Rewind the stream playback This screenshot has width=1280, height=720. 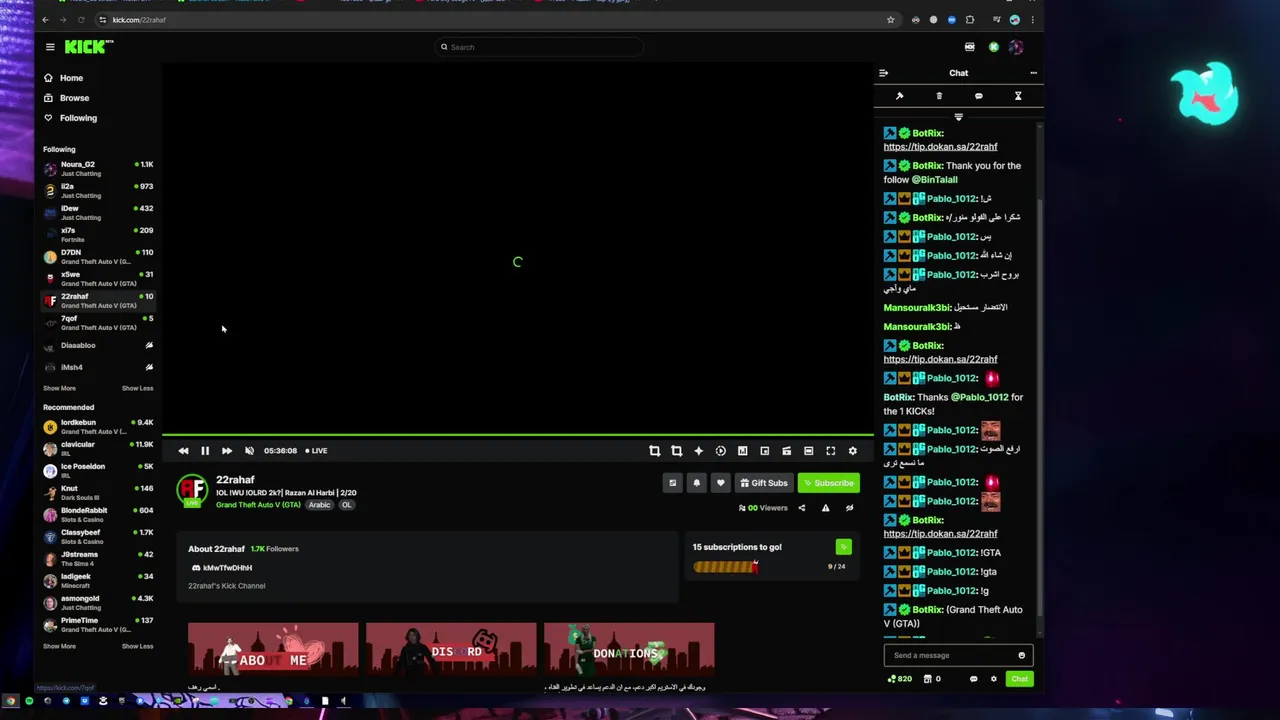click(183, 451)
